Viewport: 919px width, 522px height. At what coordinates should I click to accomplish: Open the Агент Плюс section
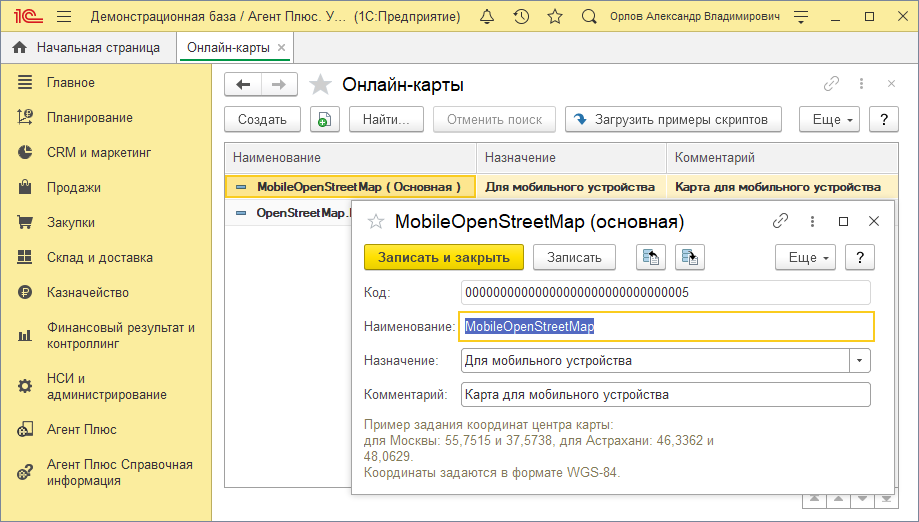coord(81,429)
